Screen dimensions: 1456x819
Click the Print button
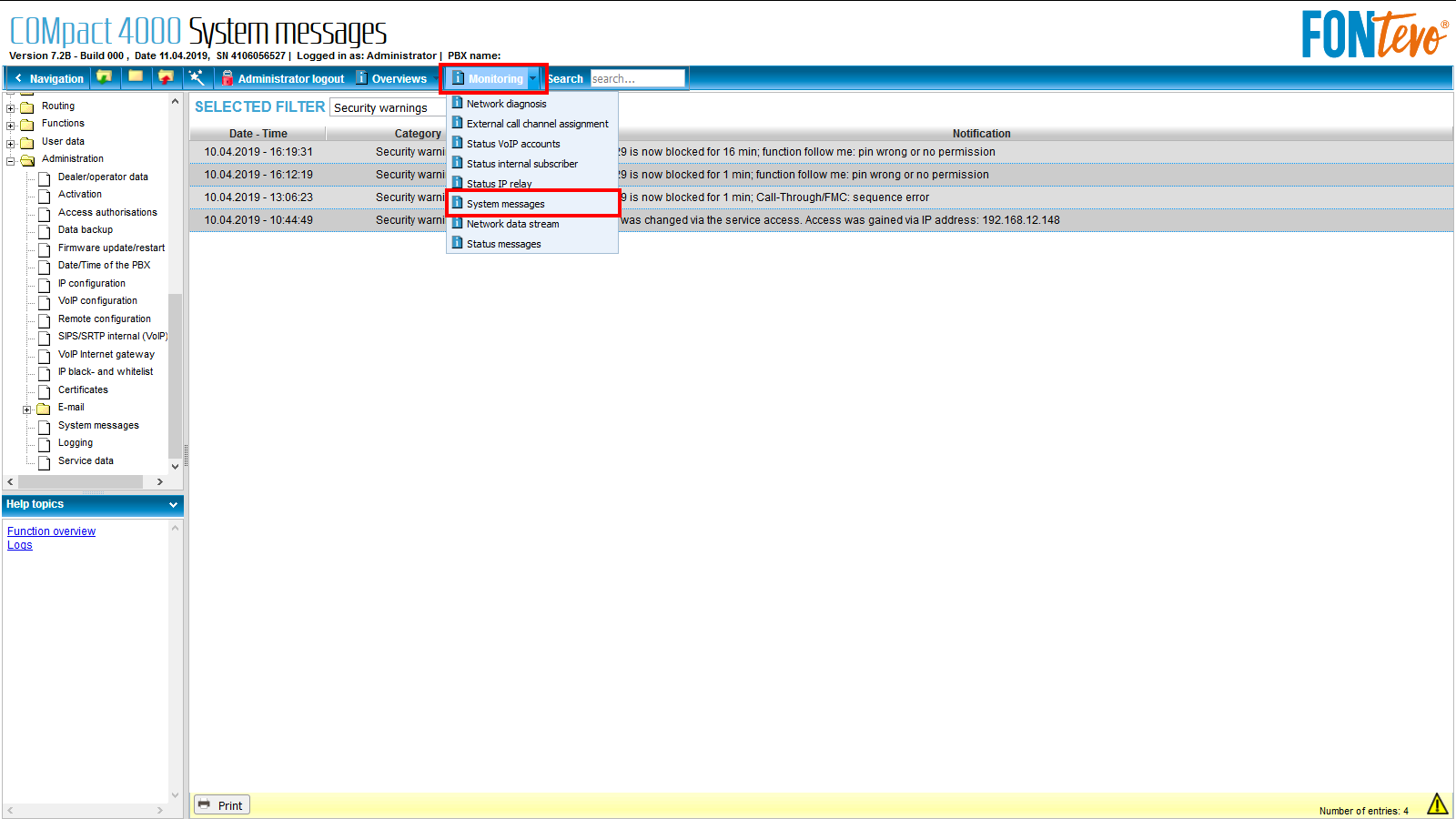point(221,805)
